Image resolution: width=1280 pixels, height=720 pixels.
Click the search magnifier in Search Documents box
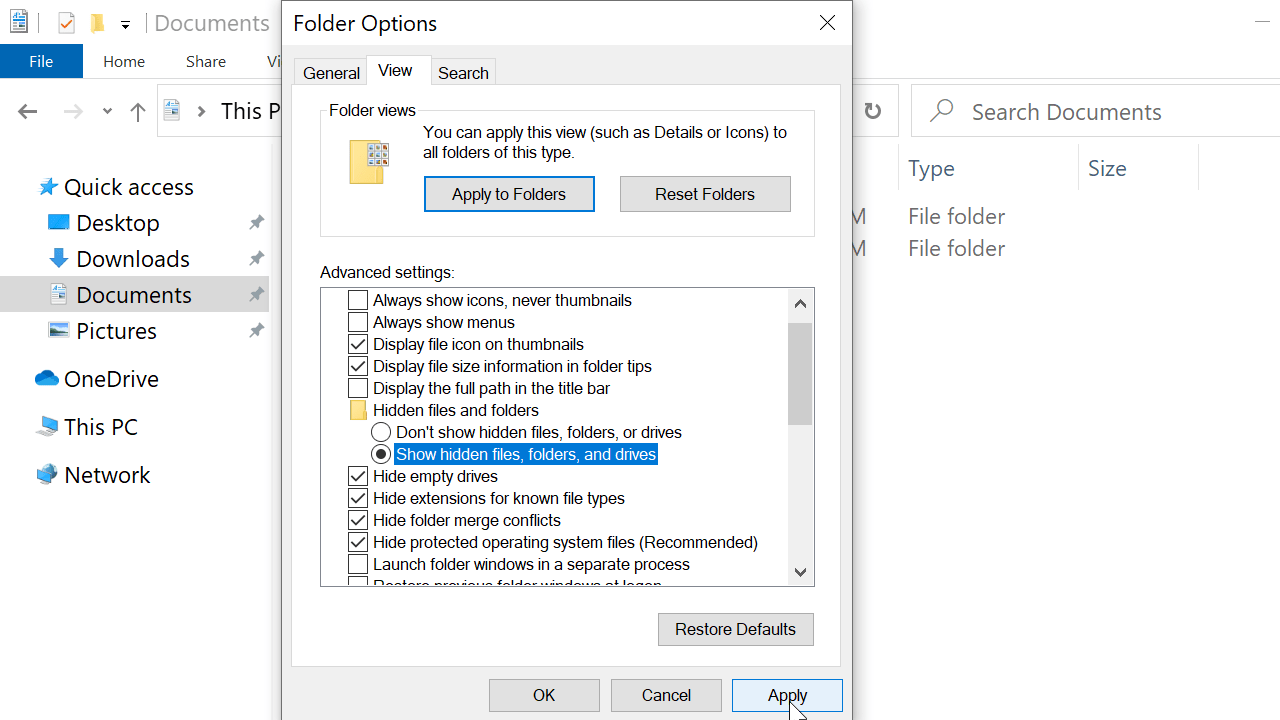(940, 111)
